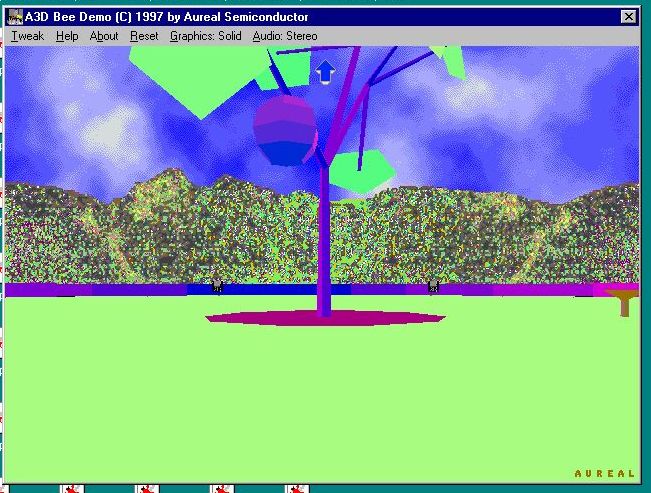Open the Tweak menu
This screenshot has width=651, height=493.
(27, 36)
